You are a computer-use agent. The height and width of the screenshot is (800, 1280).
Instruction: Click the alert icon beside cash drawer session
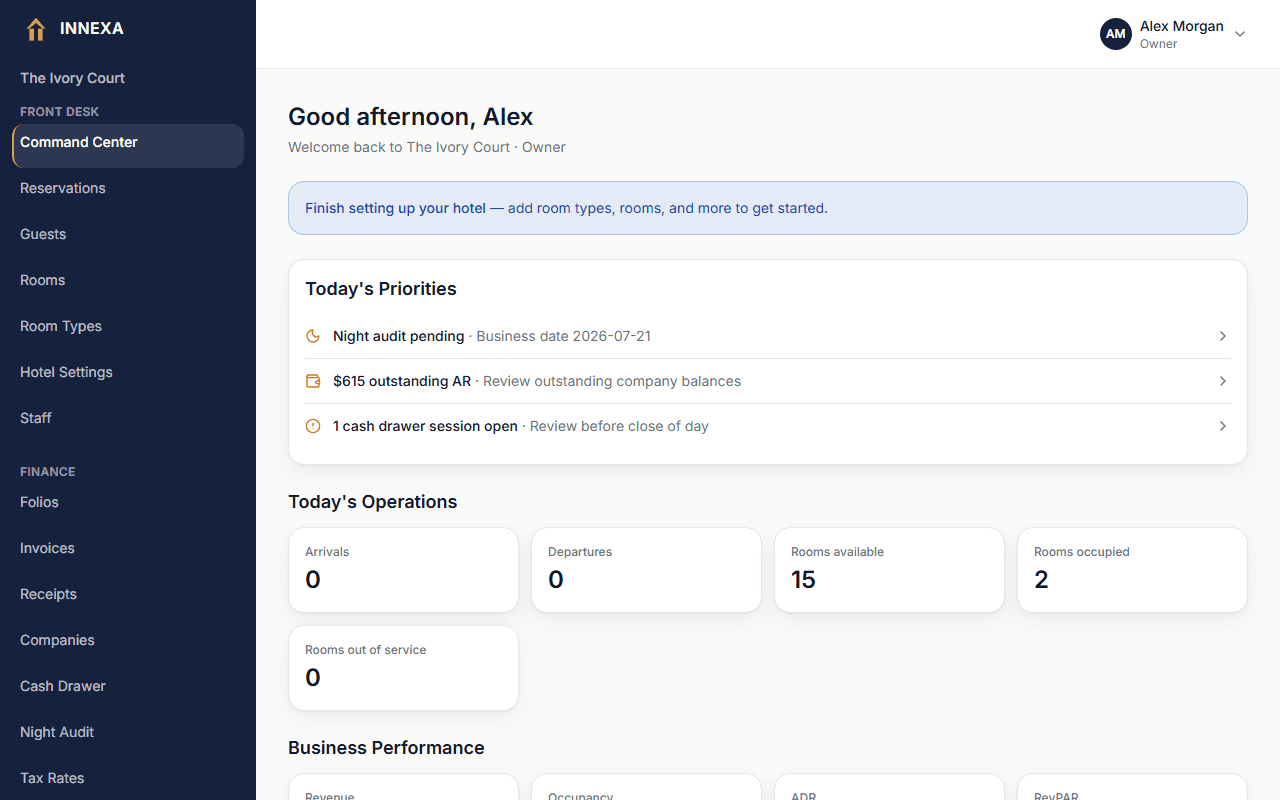point(313,426)
